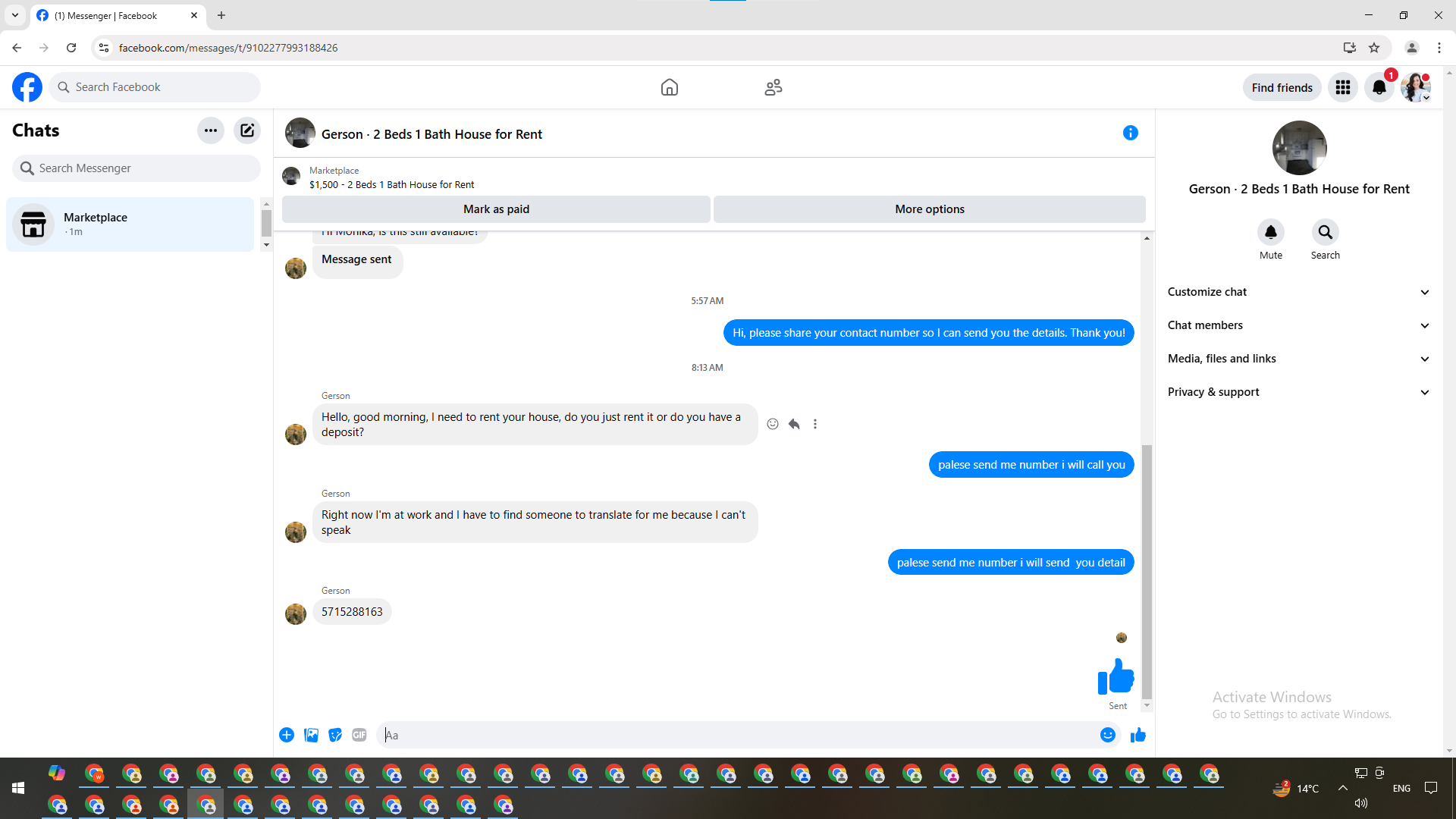View site information icon in address bar
The image size is (1456, 819).
104,48
